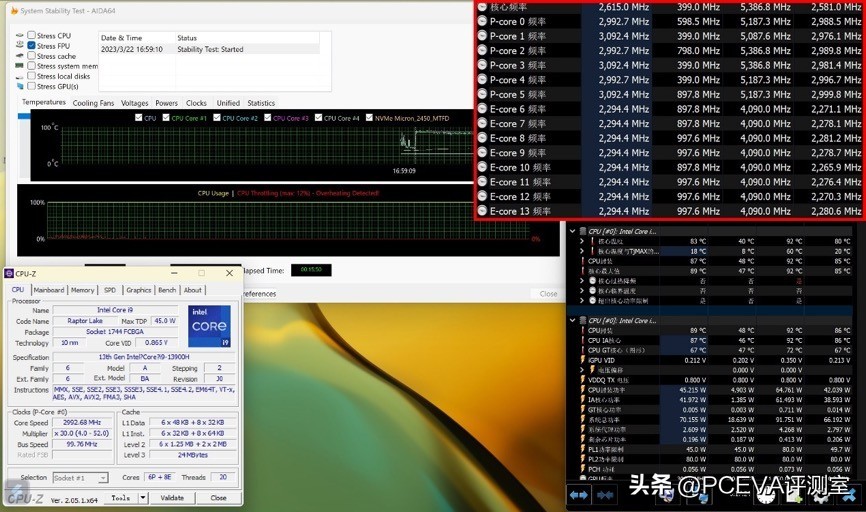Open the CPU-Z Mainboard tab
This screenshot has height=512, width=866.
(x=49, y=290)
